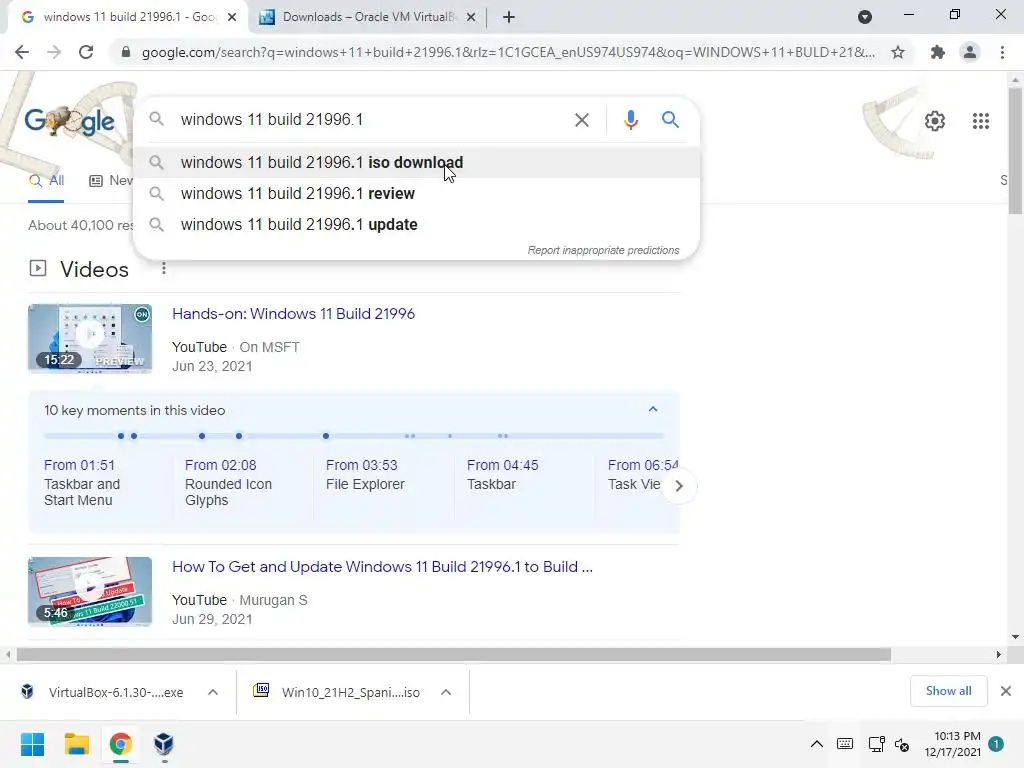This screenshot has width=1024, height=768.
Task: Select the All results tab
Action: coord(46,181)
